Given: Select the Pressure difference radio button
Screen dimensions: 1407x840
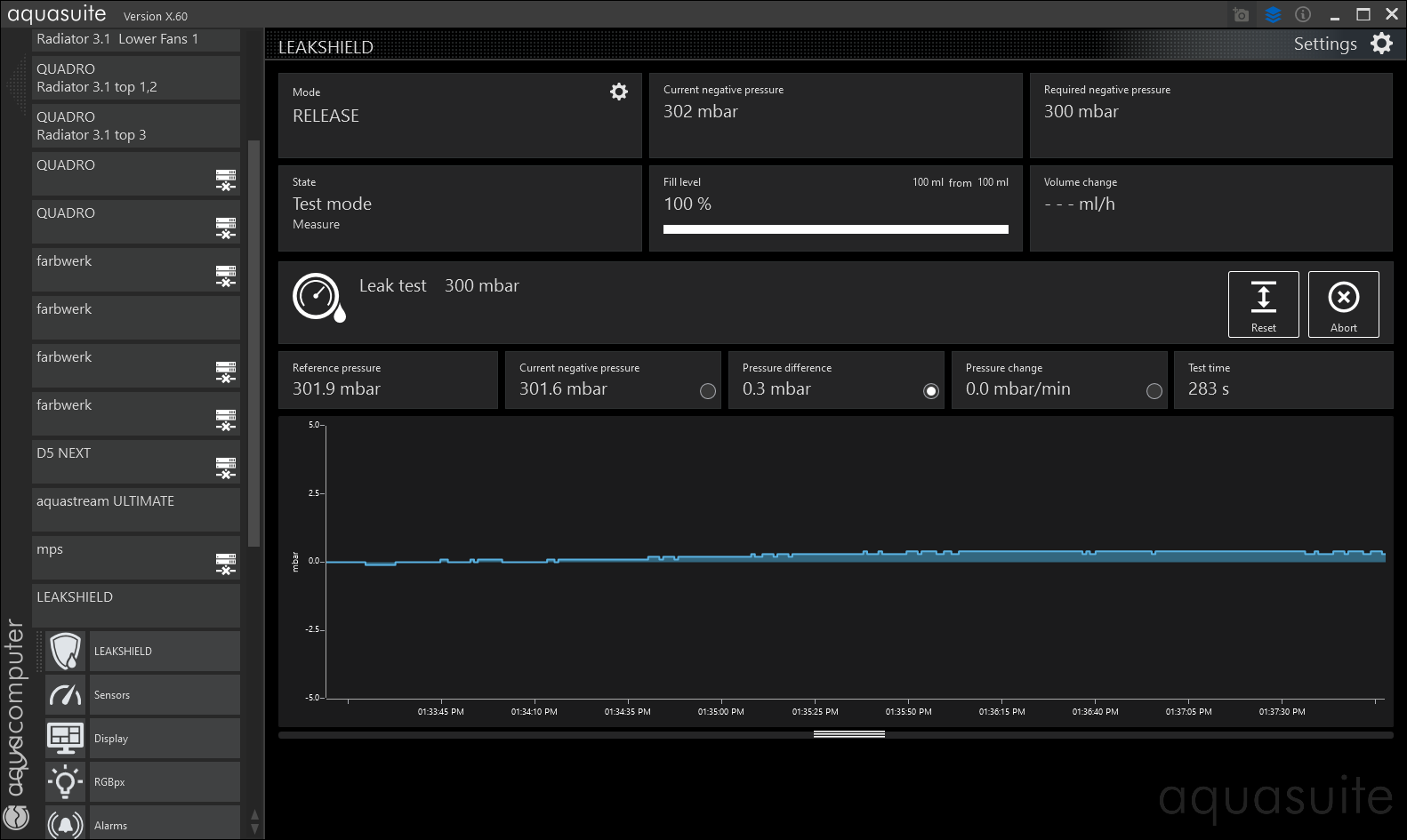Looking at the screenshot, I should [931, 391].
